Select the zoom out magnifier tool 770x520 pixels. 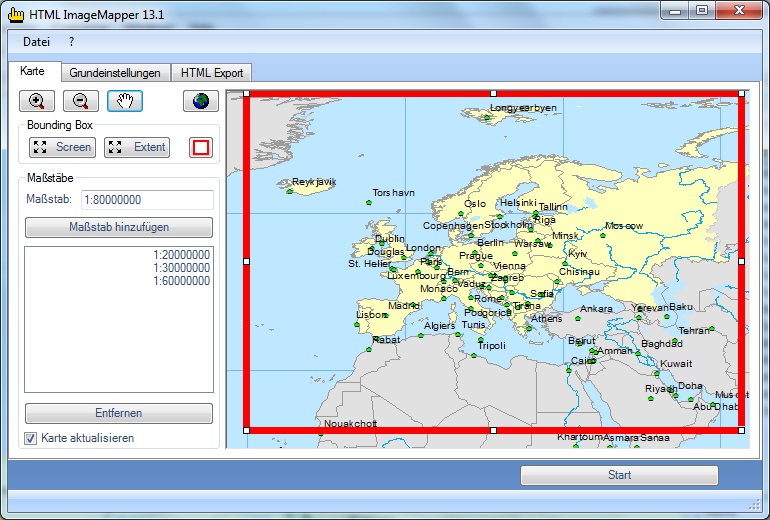81,101
